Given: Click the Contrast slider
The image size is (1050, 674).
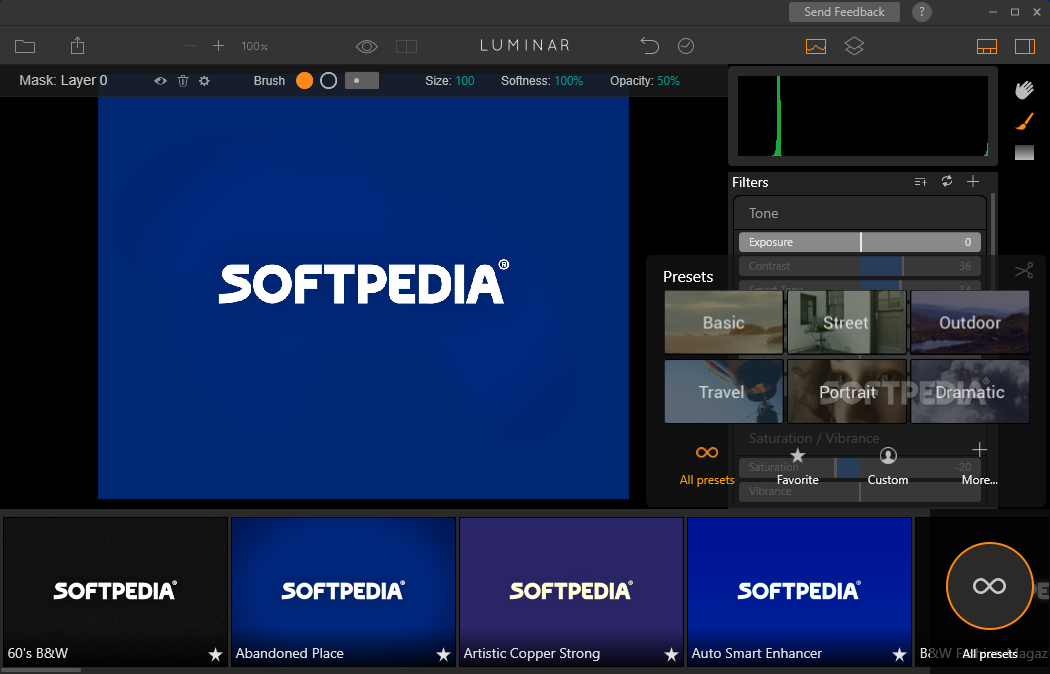Looking at the screenshot, I should click(860, 266).
